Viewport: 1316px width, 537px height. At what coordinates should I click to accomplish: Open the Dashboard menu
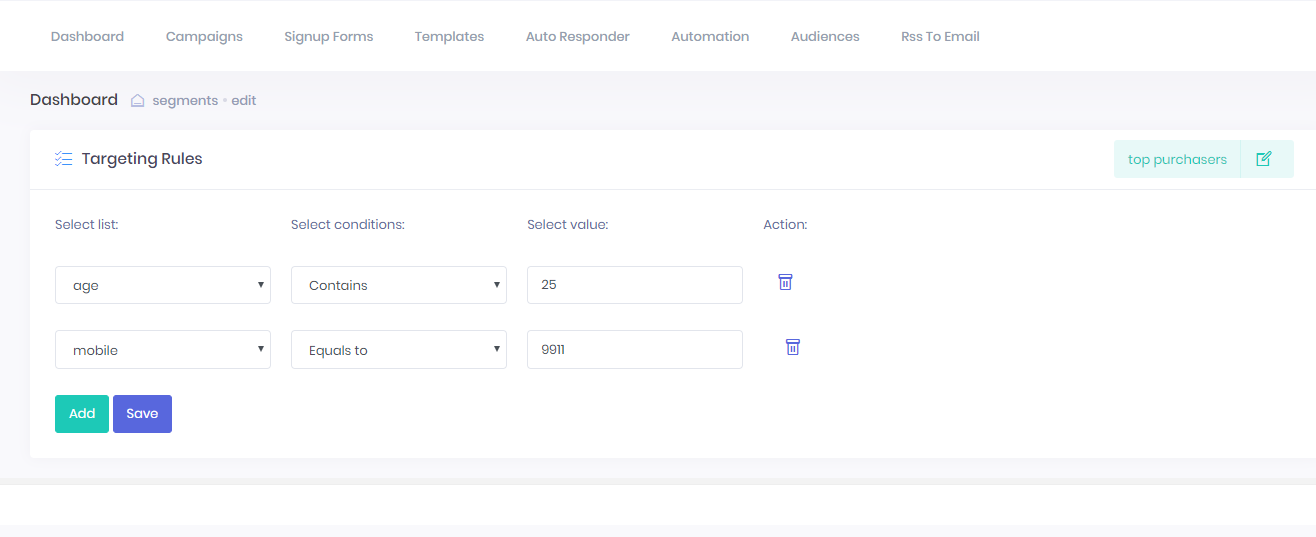pos(87,36)
